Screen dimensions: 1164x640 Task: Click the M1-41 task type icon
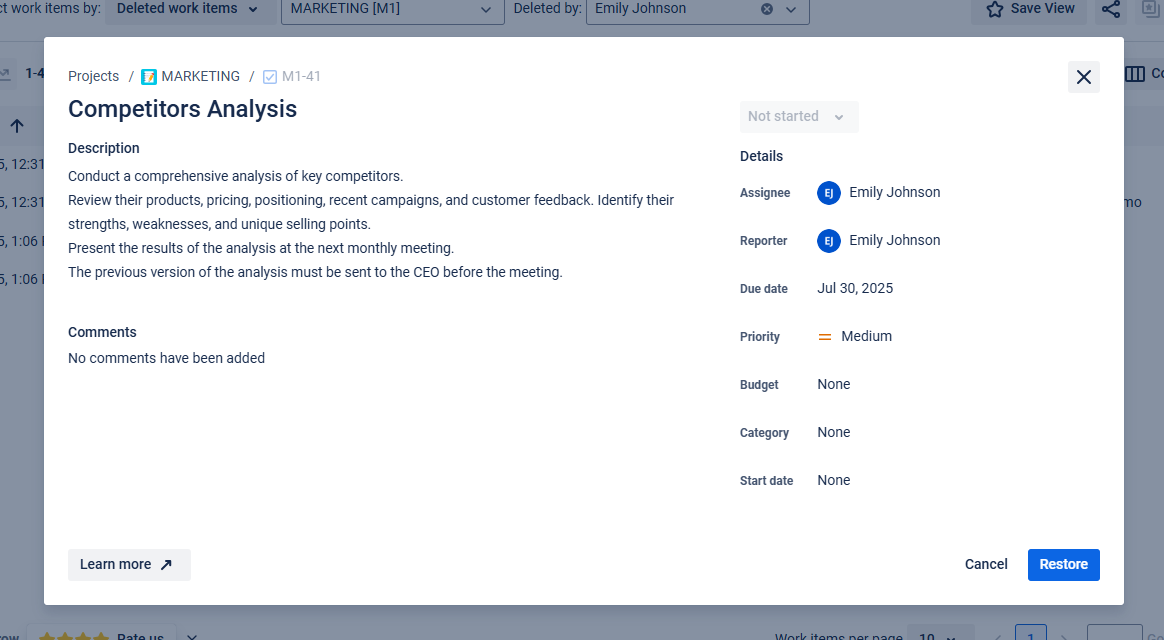pos(269,77)
